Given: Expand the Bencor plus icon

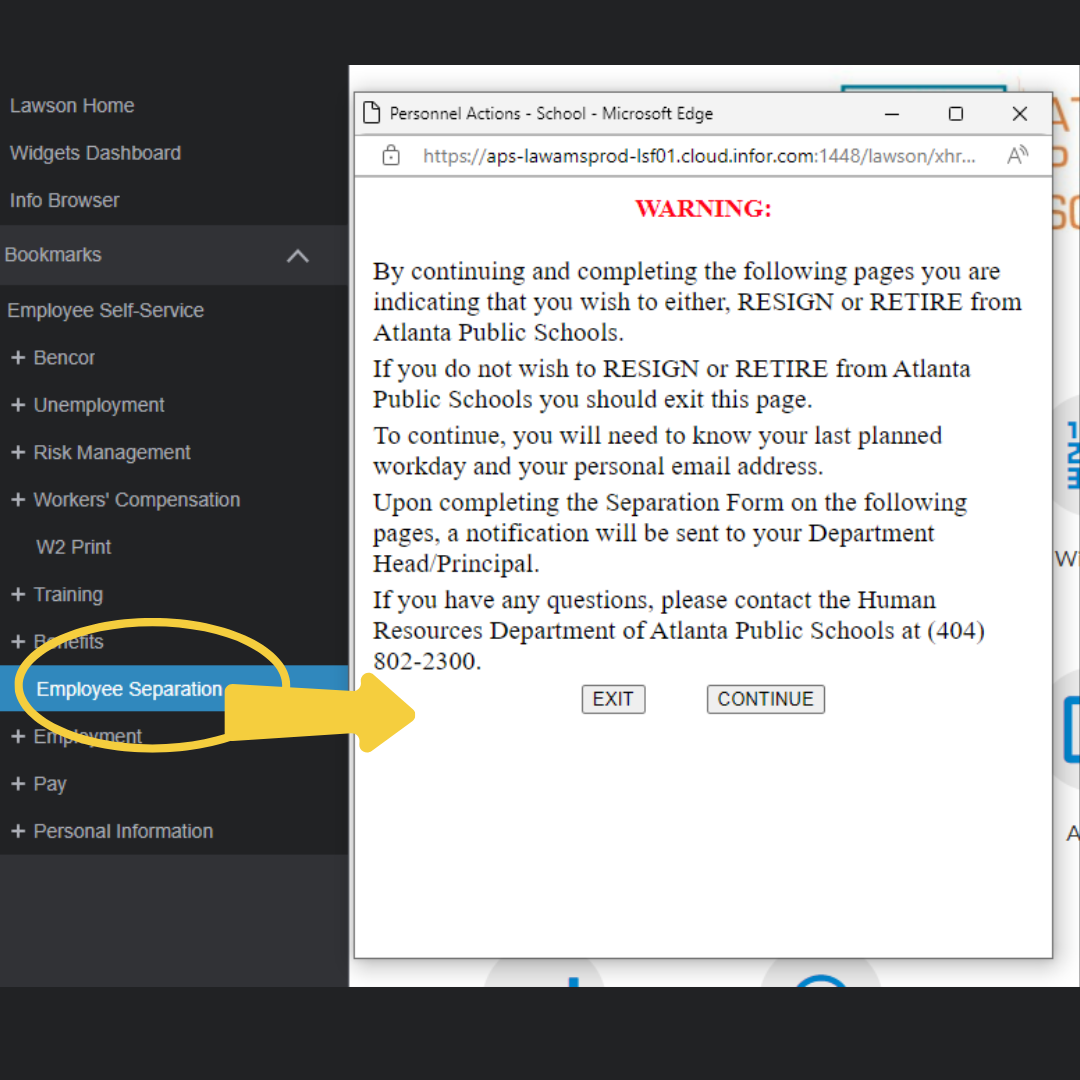Looking at the screenshot, I should [19, 357].
